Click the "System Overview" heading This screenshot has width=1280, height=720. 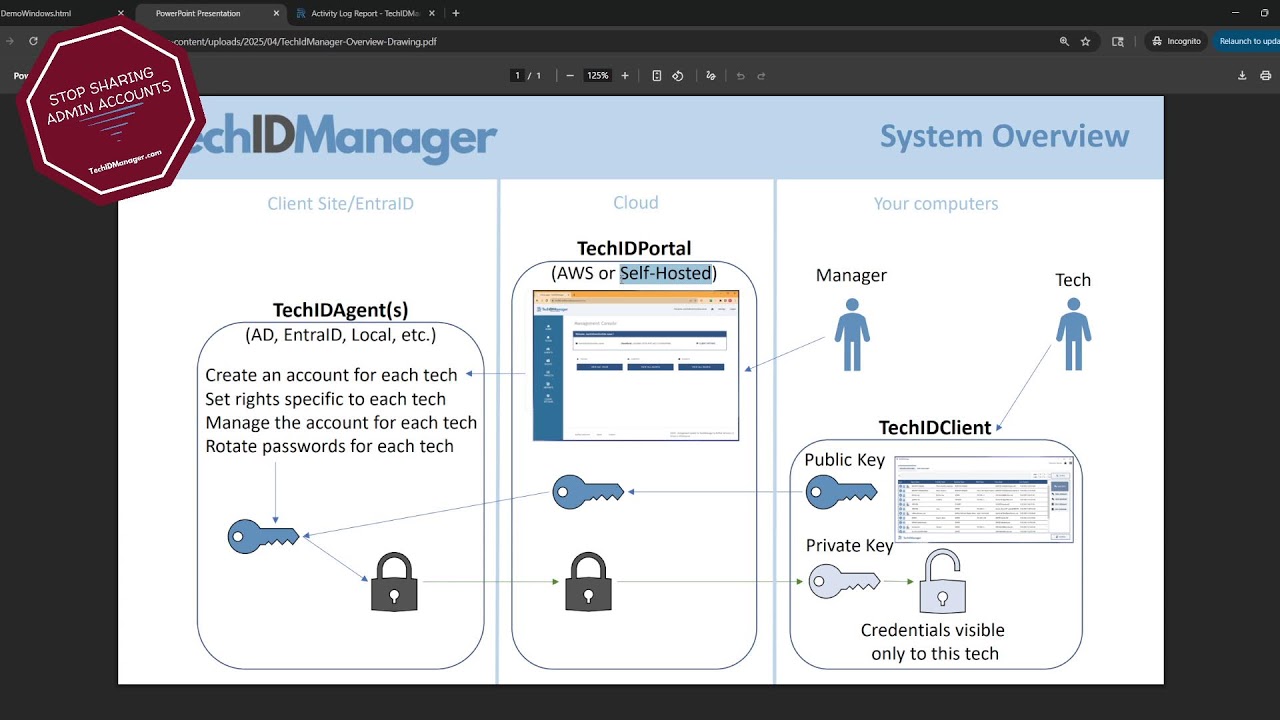click(1004, 137)
